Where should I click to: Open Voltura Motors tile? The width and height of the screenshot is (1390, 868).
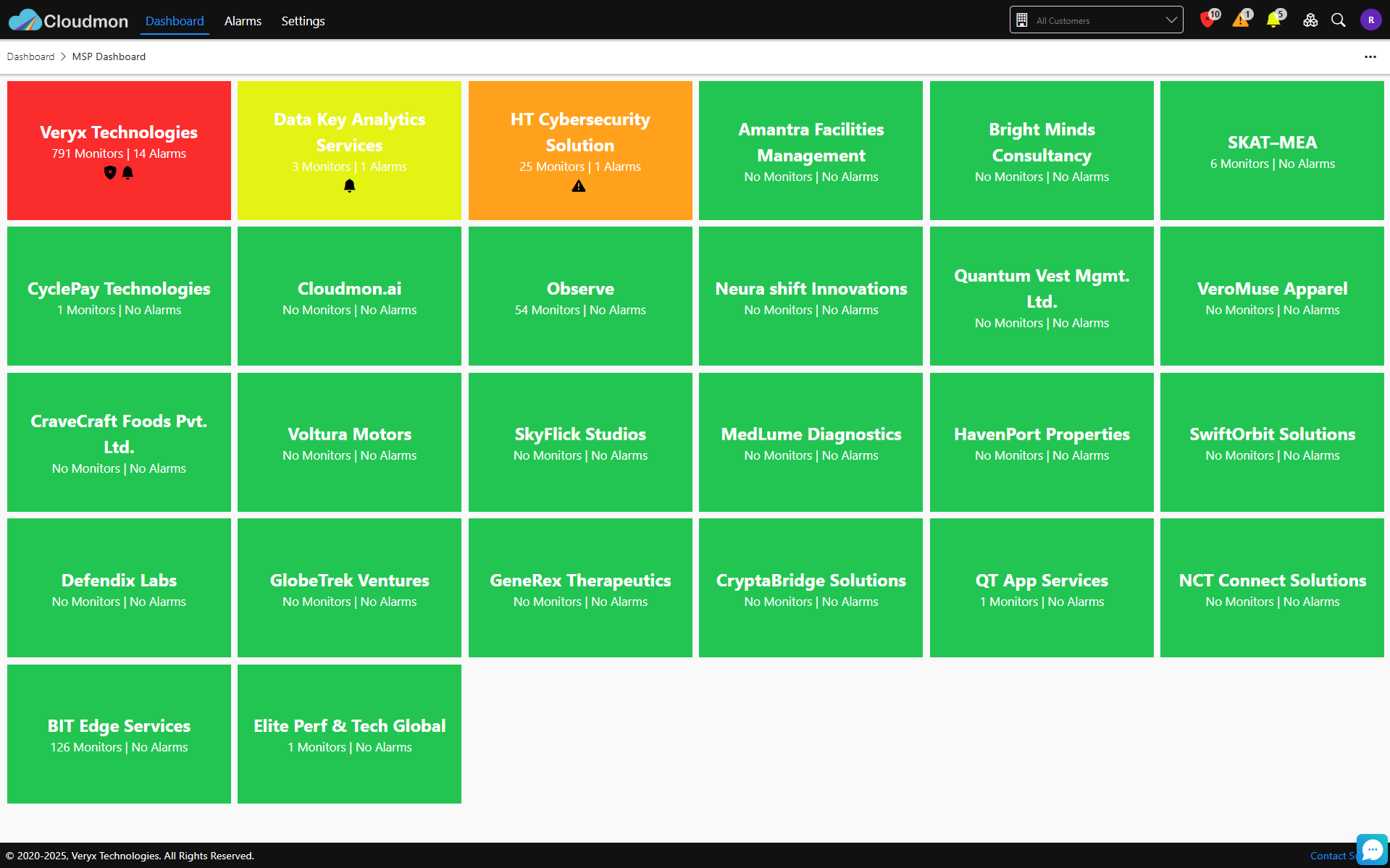click(x=349, y=442)
